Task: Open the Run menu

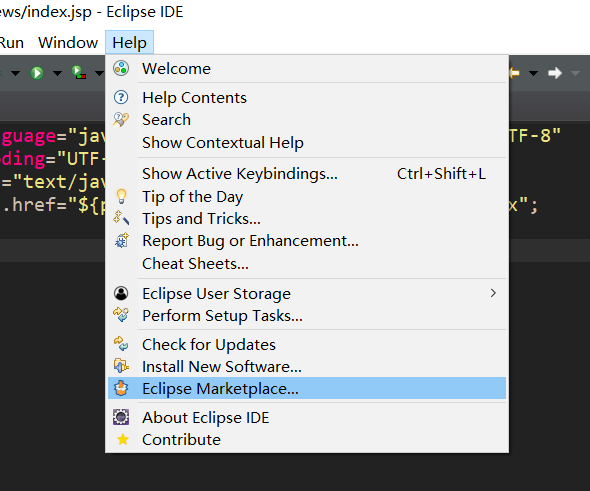Action: (11, 42)
